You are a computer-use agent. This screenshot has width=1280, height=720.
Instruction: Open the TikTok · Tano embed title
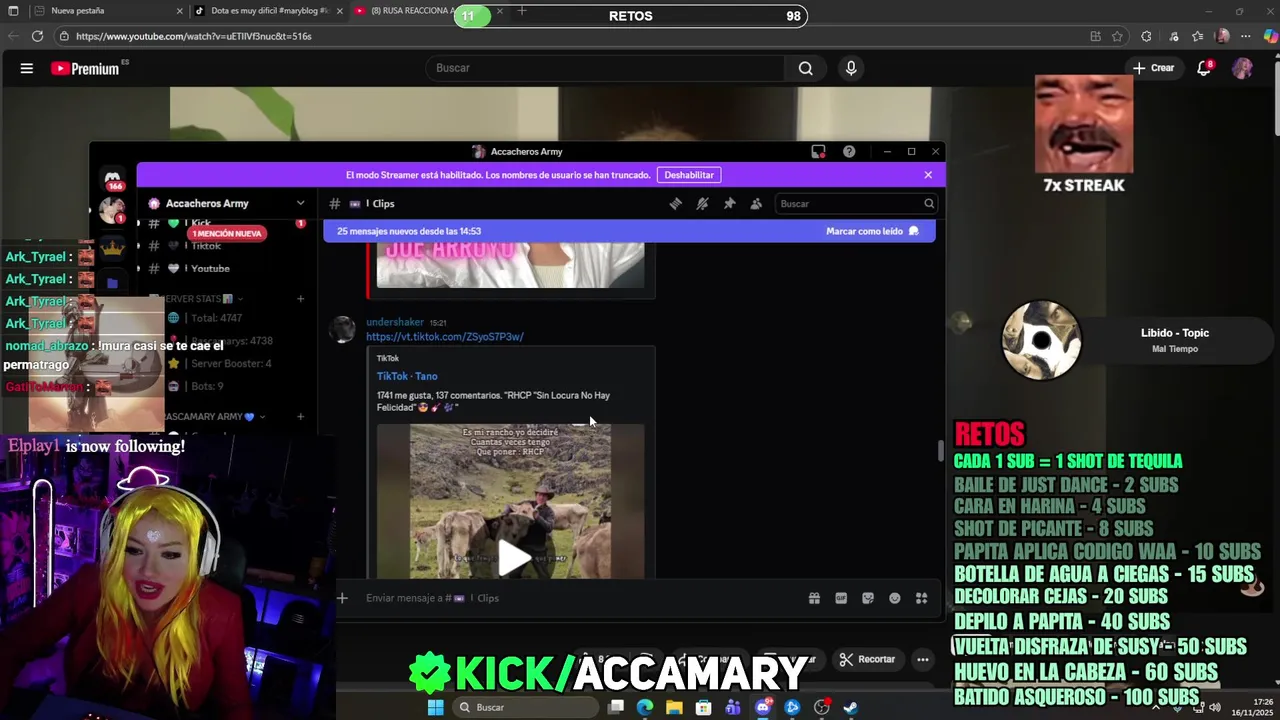pyautogui.click(x=407, y=376)
